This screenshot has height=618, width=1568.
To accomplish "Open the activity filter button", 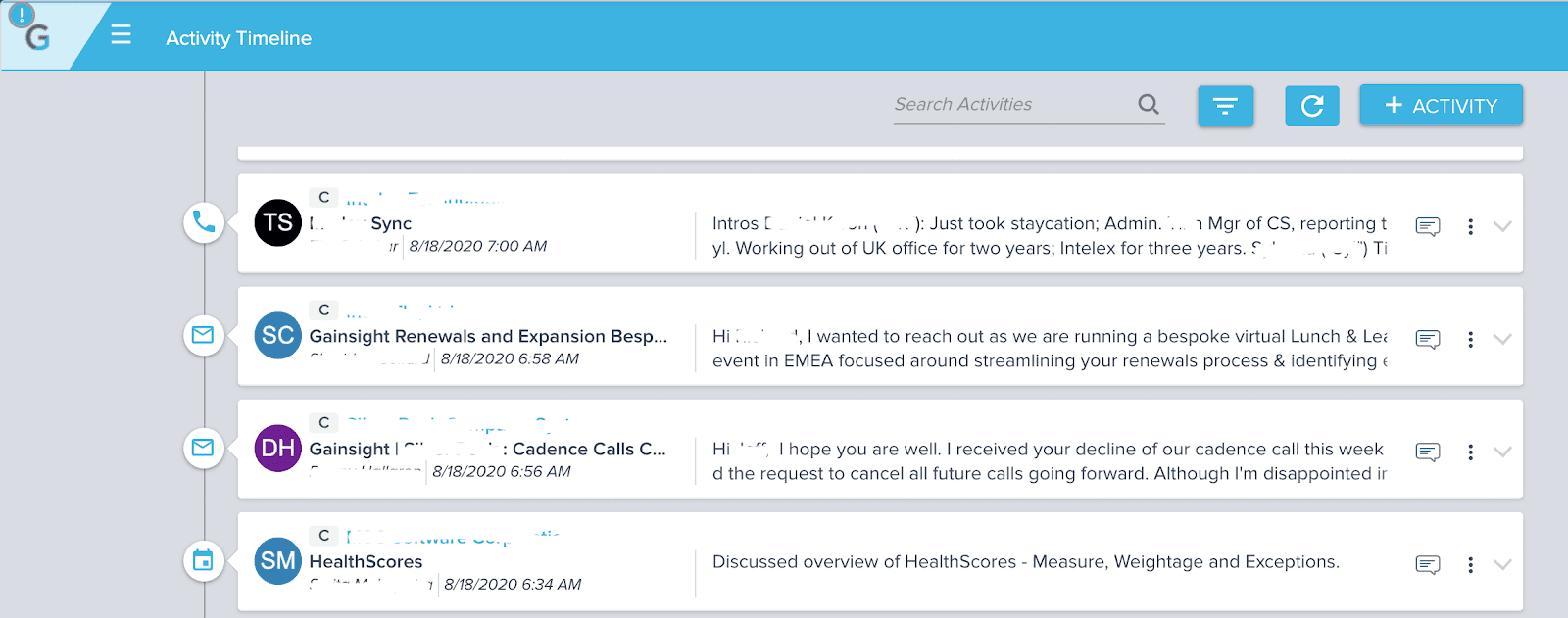I will (x=1225, y=106).
